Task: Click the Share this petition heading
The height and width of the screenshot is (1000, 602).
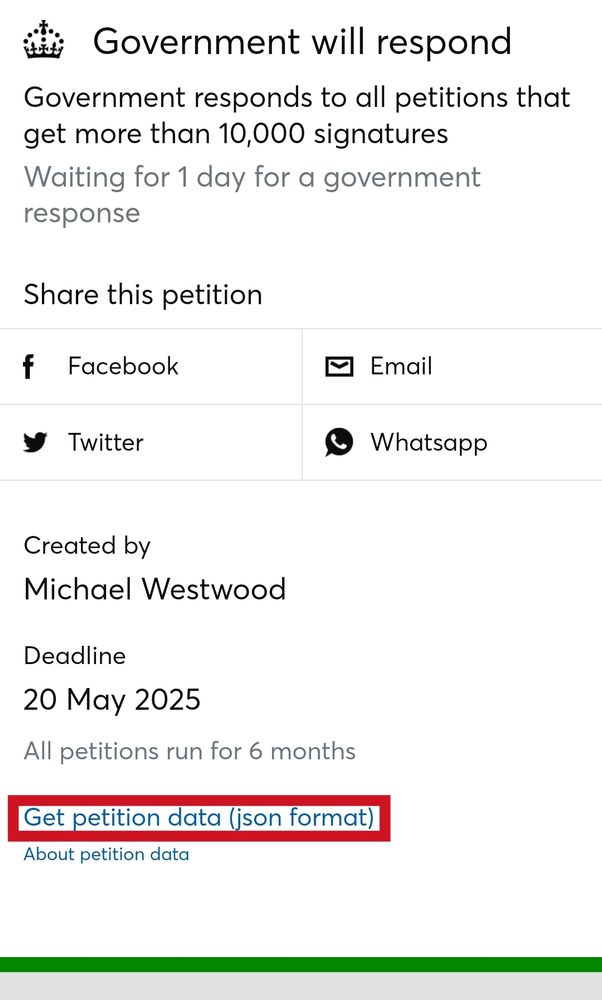Action: [x=143, y=295]
